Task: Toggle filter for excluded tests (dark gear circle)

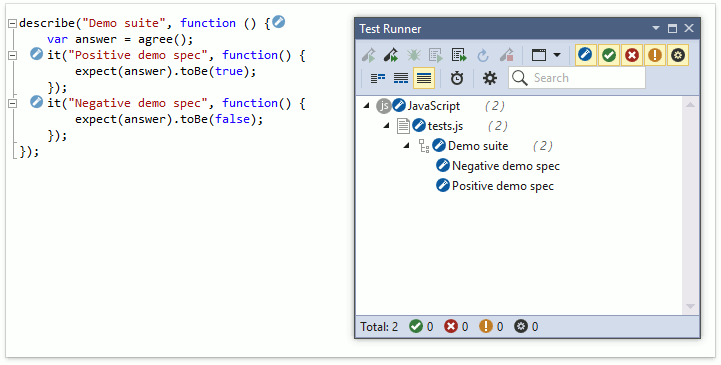Action: 678,56
